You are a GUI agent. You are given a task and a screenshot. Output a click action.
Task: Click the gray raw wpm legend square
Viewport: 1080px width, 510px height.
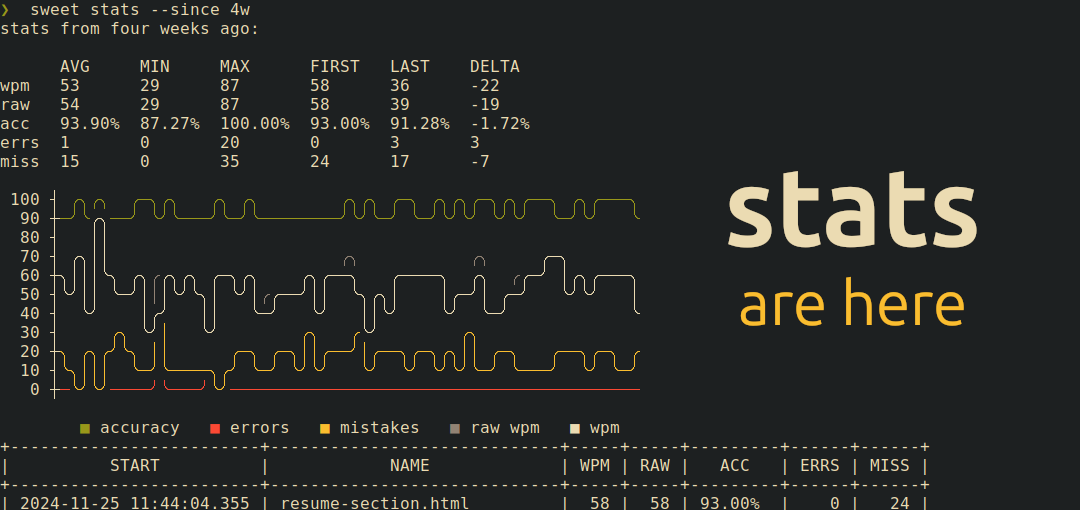coord(455,429)
